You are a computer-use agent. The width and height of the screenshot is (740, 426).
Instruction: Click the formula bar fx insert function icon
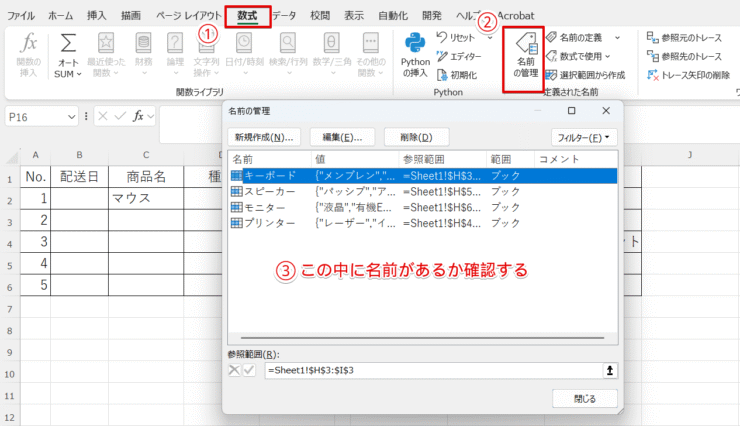coord(138,116)
